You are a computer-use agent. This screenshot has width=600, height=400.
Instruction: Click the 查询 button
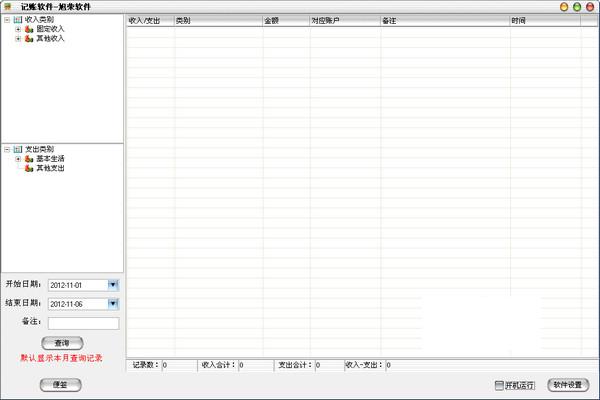point(62,343)
